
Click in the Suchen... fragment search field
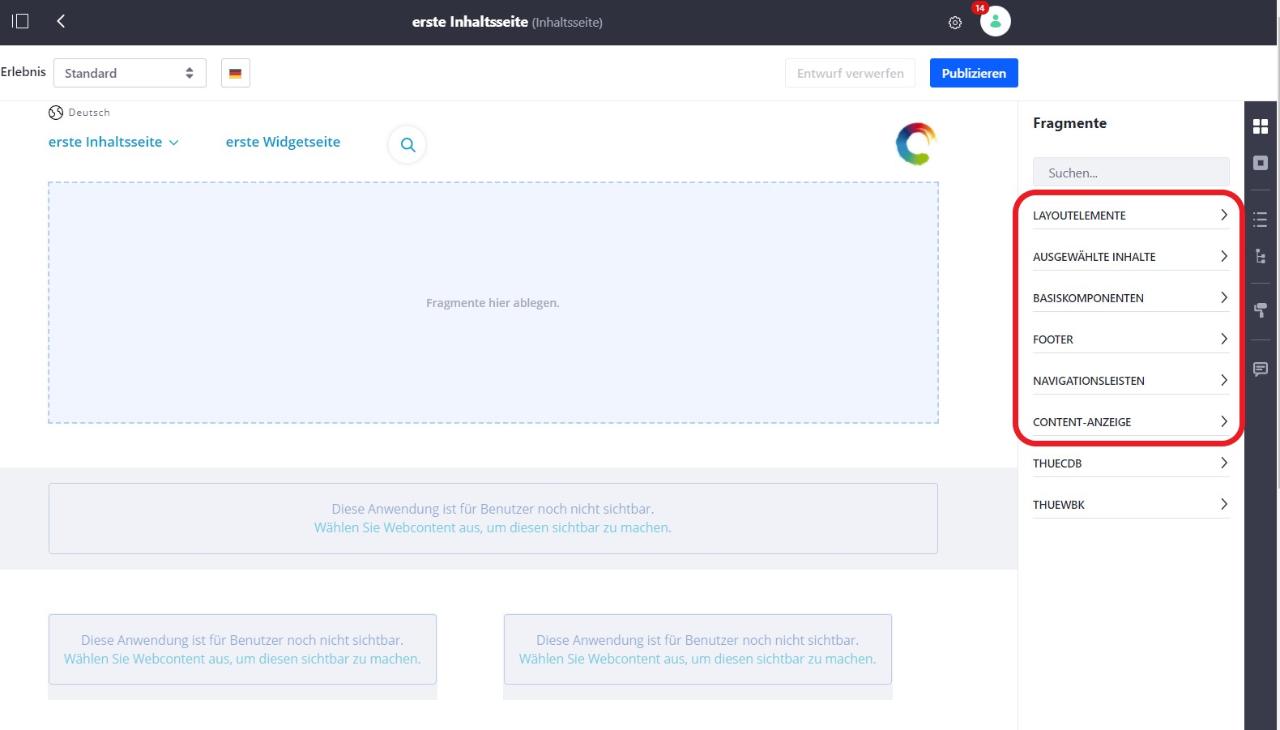coord(1131,173)
